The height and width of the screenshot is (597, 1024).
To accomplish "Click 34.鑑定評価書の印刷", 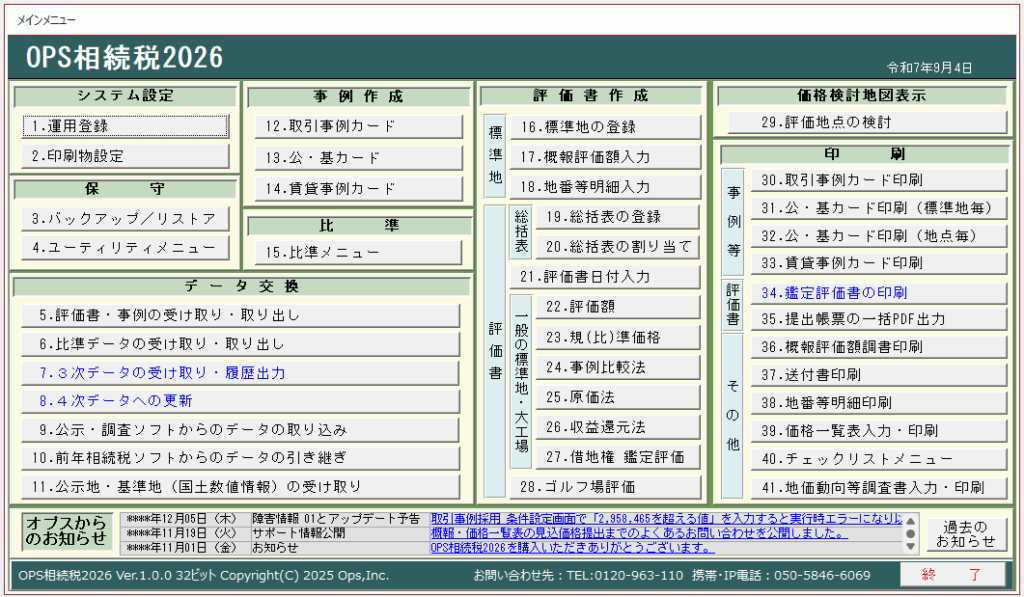I will coord(879,293).
